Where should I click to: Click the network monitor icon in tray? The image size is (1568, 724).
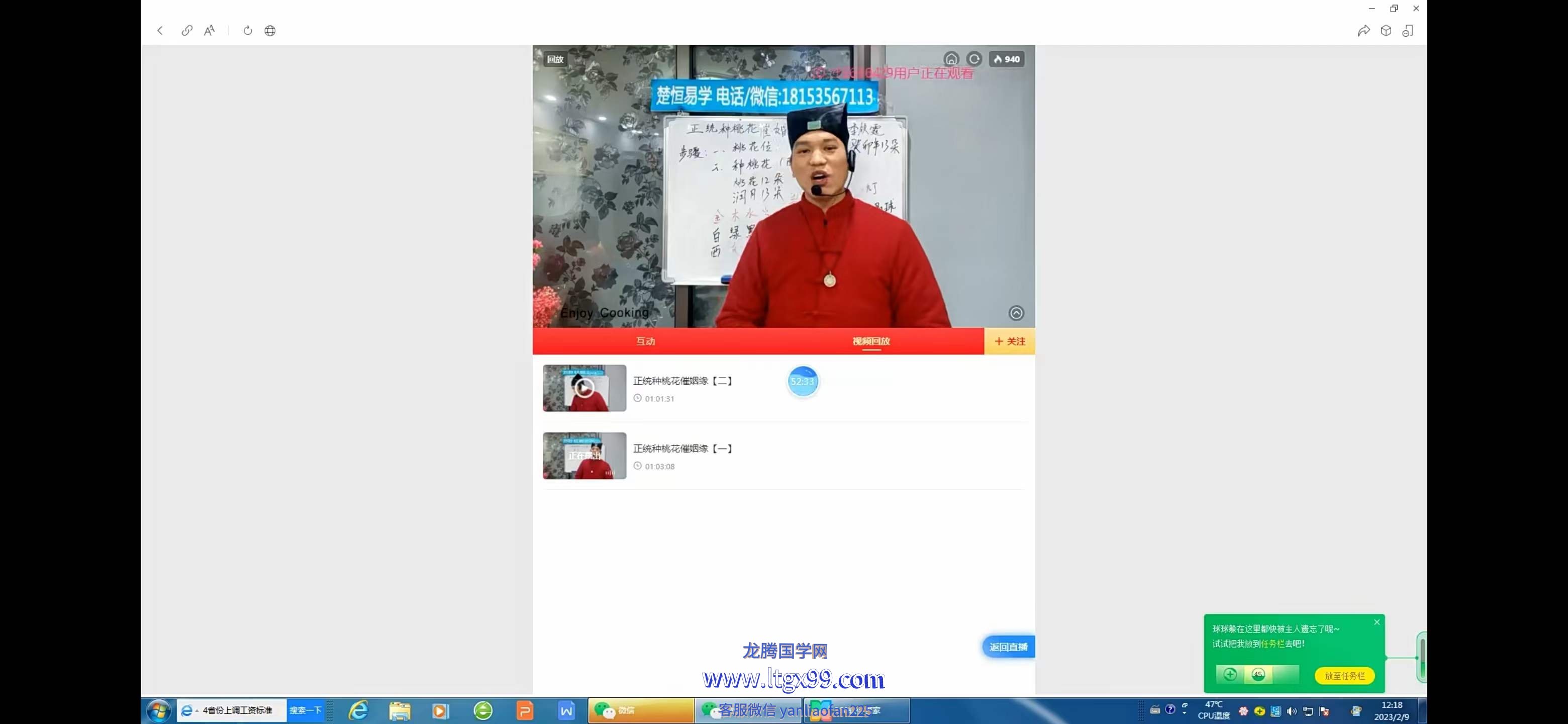pos(1308,711)
